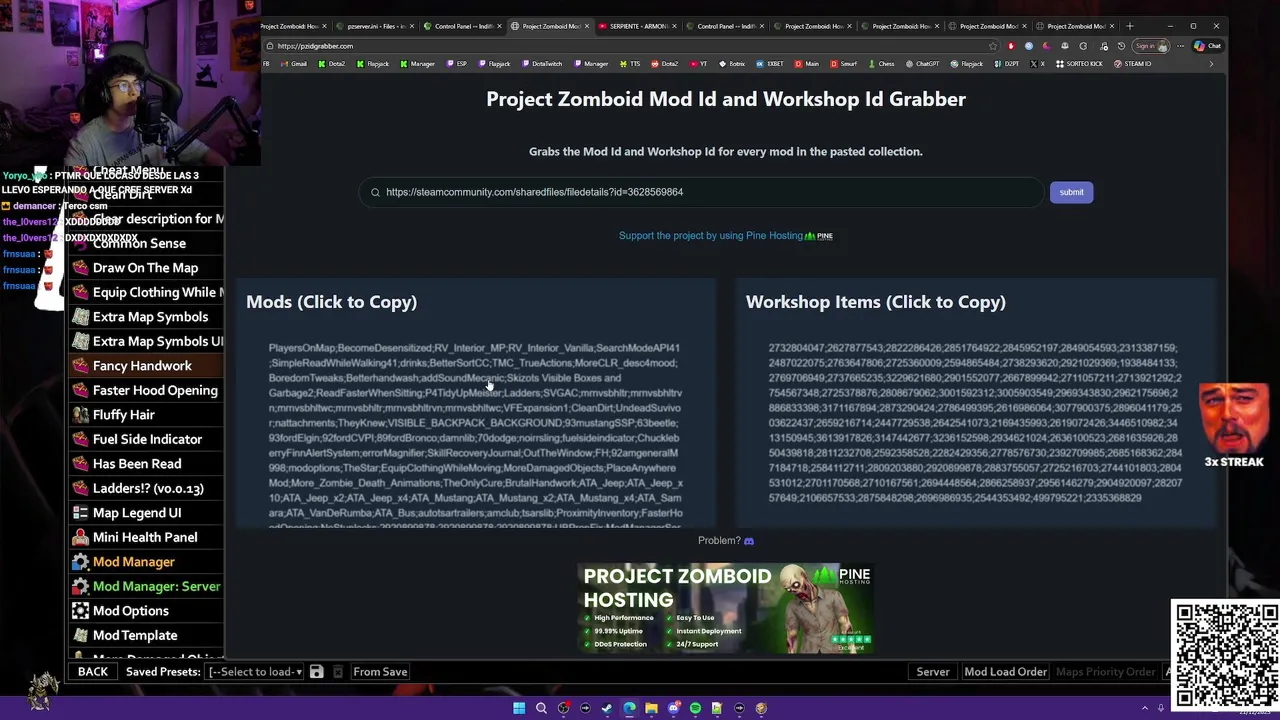
Task: Click the BACK button in mod menu
Action: 93,672
